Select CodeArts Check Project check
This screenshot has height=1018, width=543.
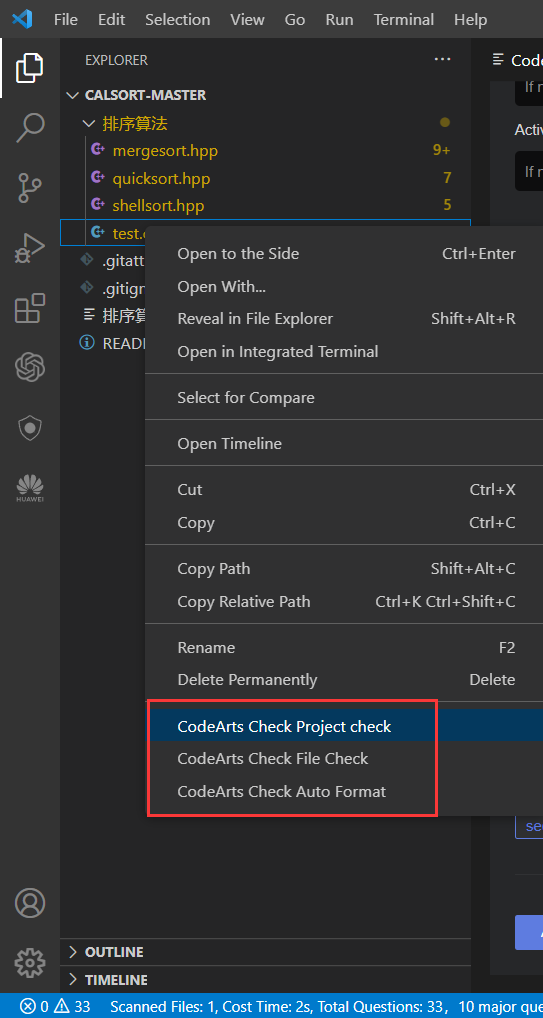pyautogui.click(x=284, y=726)
